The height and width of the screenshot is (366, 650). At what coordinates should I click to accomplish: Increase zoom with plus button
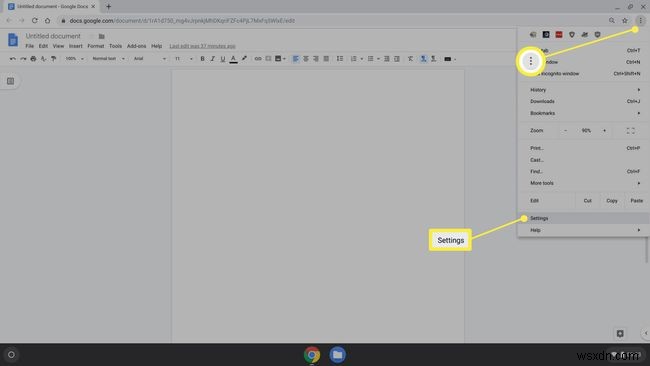pyautogui.click(x=604, y=131)
